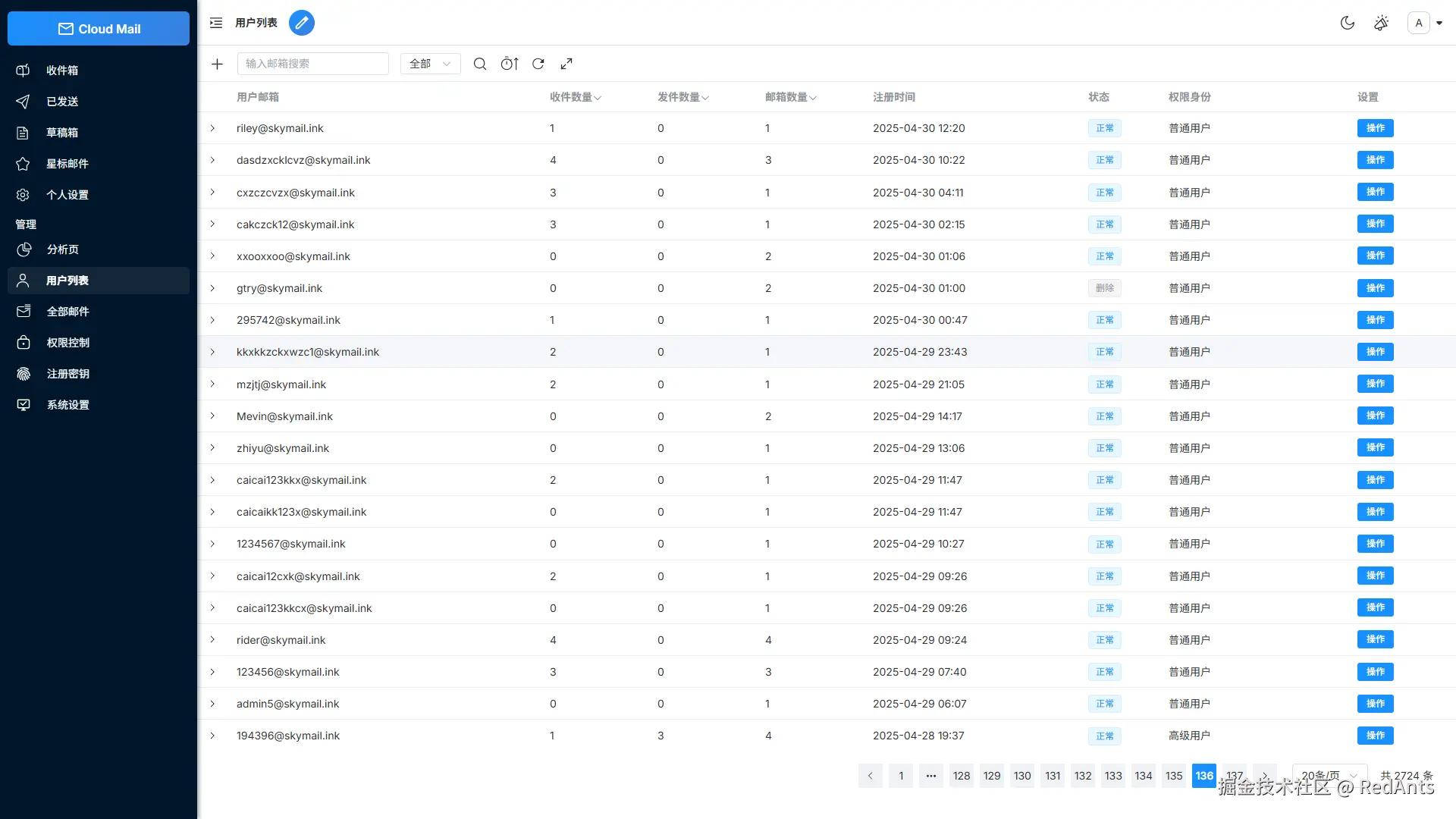Open 注册密钥 sidebar item
This screenshot has height=819, width=1456.
pyautogui.click(x=67, y=374)
